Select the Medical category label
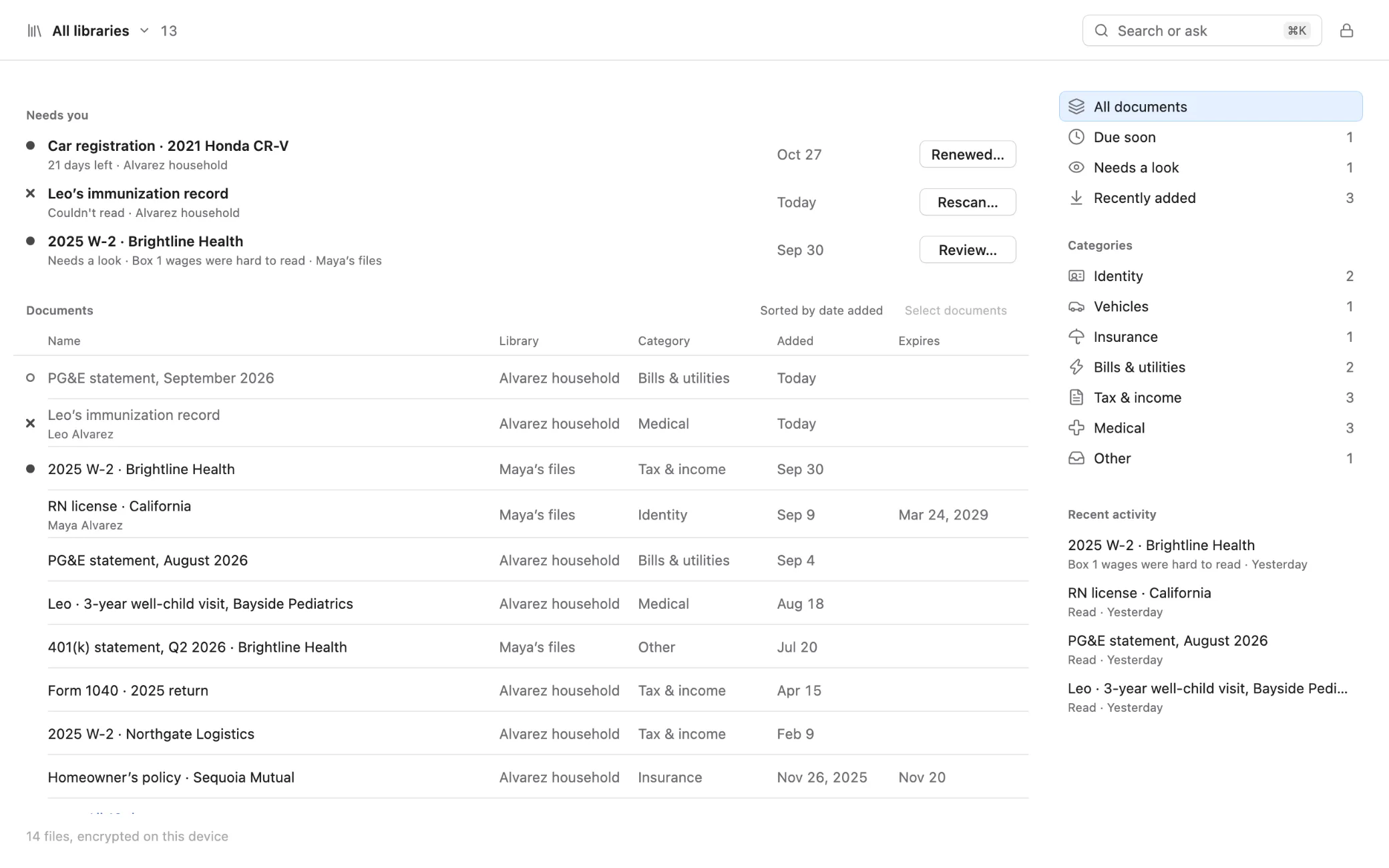This screenshot has height=868, width=1389. [1119, 428]
